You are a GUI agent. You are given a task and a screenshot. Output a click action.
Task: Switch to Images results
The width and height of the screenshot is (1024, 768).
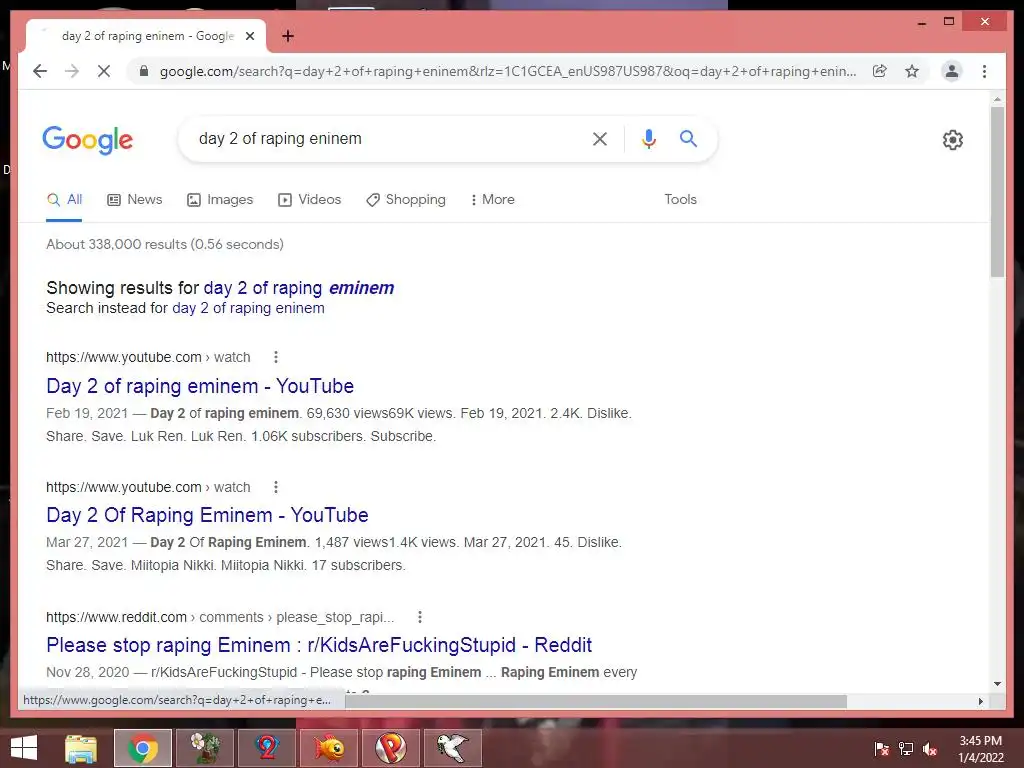pos(220,200)
